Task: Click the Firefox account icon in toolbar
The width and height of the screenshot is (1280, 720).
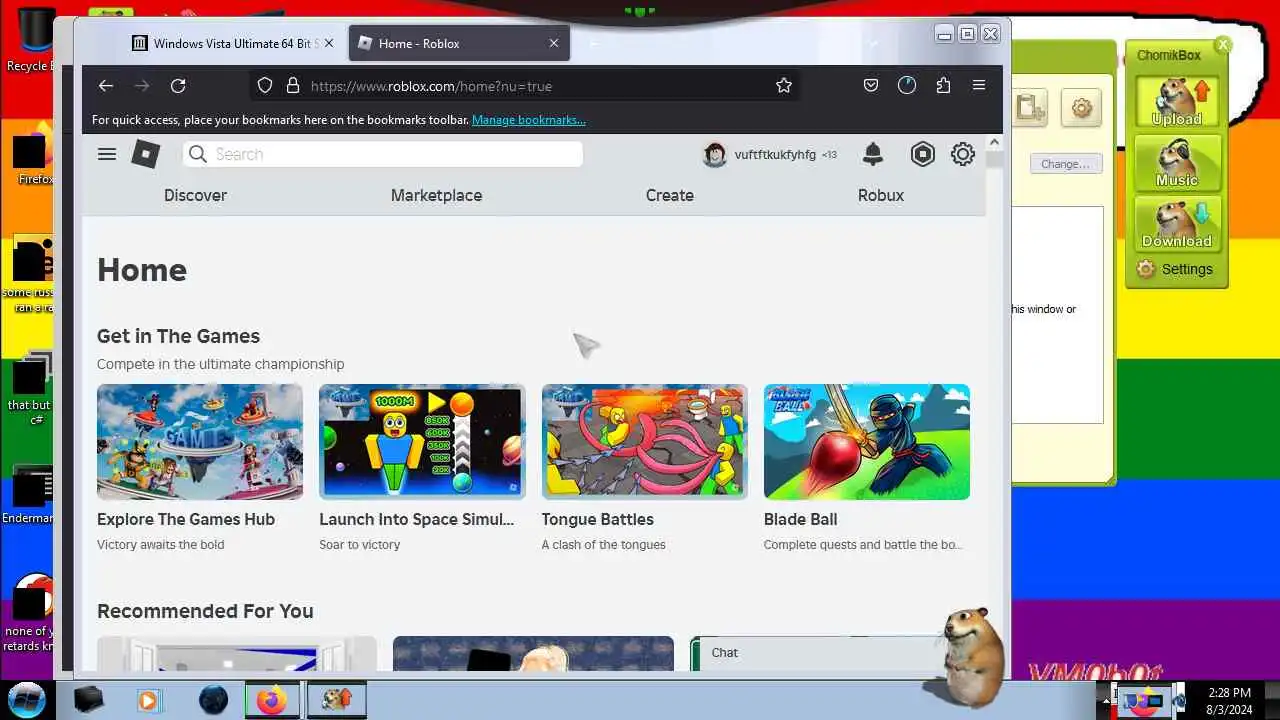Action: tap(907, 86)
